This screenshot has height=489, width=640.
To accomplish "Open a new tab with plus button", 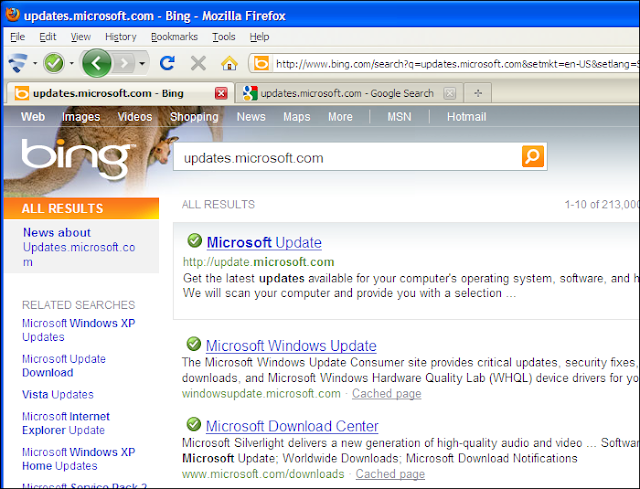I will (478, 93).
